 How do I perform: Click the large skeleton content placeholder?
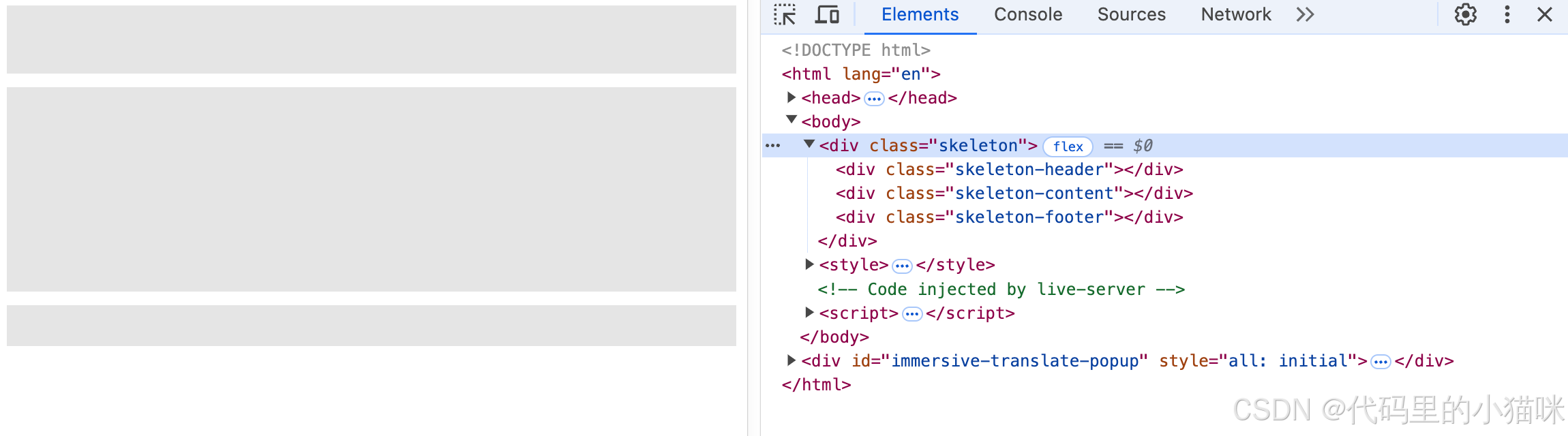pos(372,189)
